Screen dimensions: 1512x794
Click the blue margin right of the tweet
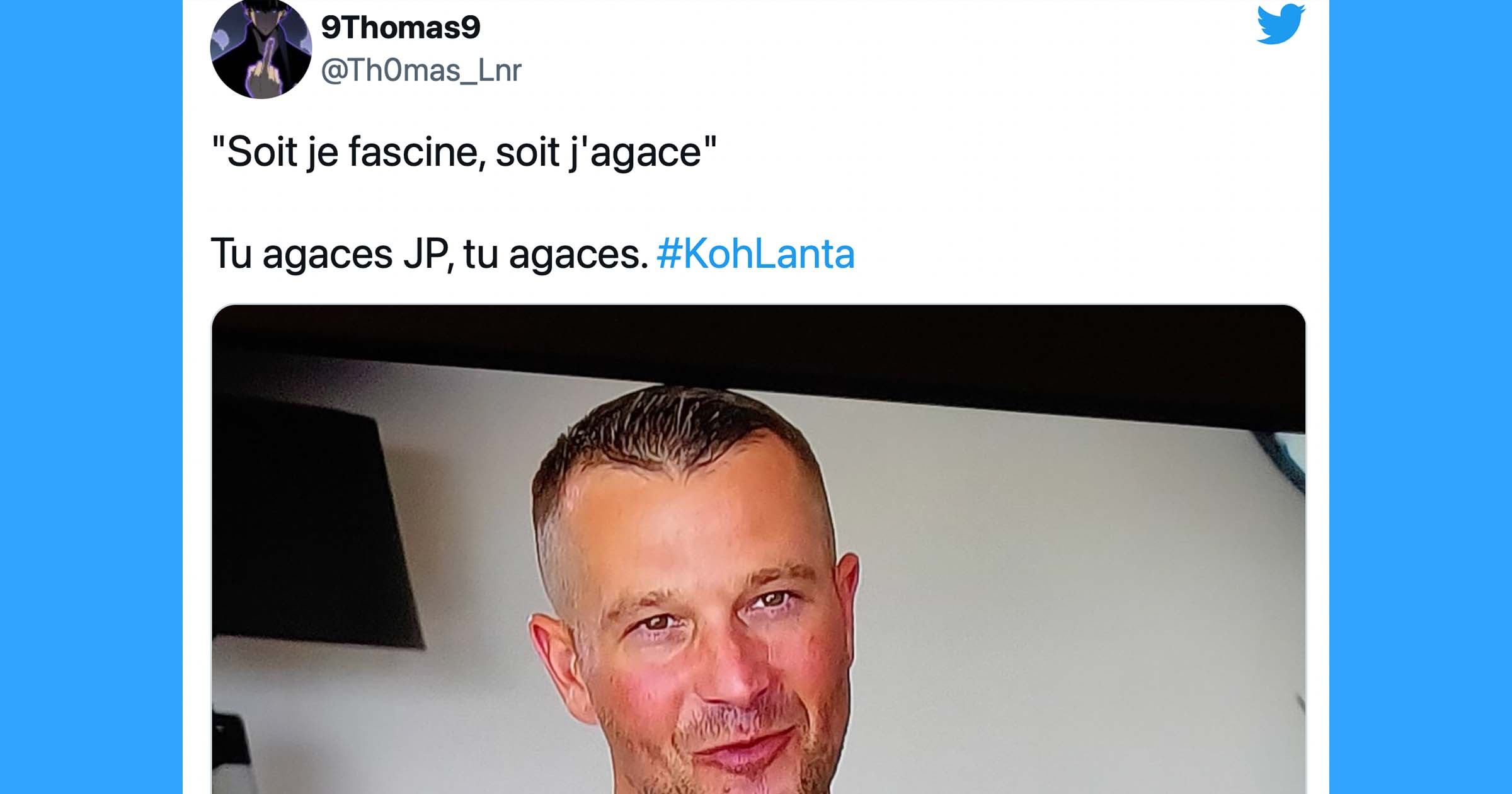click(1421, 397)
